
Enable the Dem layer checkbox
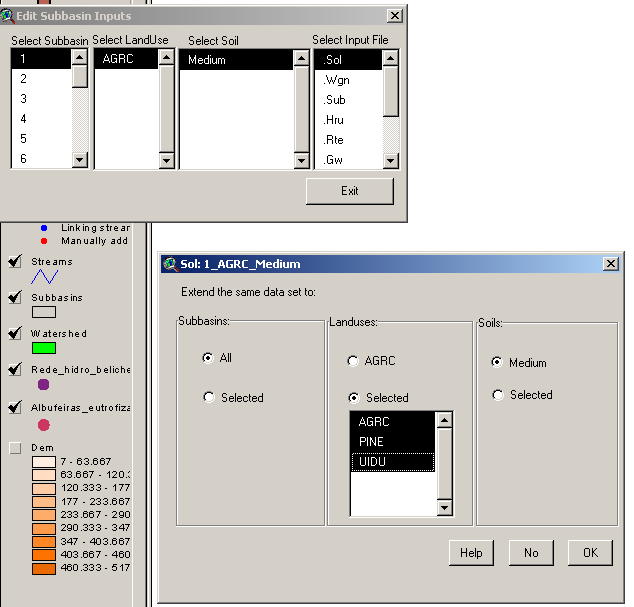click(x=15, y=448)
